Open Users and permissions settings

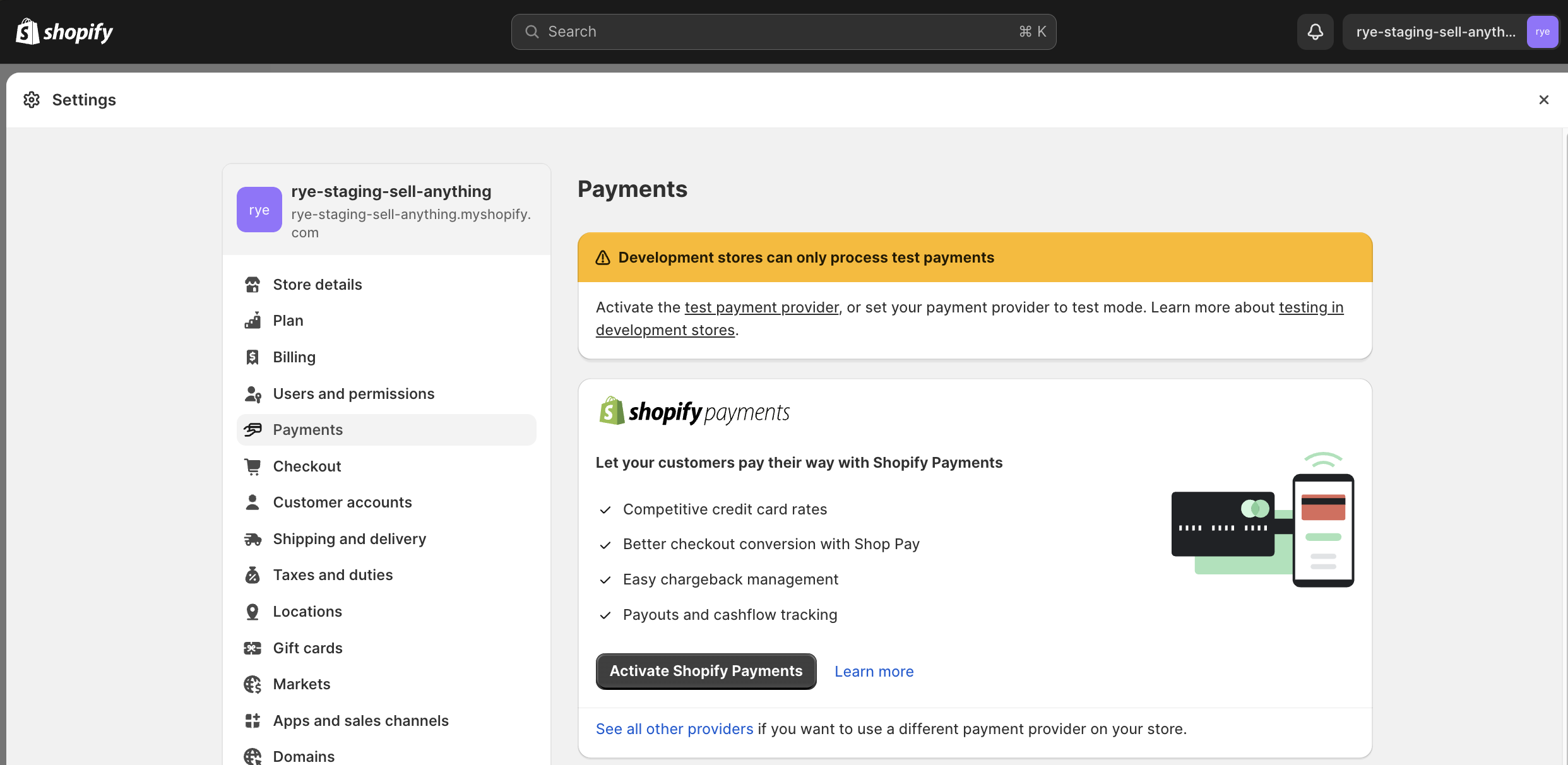[x=353, y=394]
